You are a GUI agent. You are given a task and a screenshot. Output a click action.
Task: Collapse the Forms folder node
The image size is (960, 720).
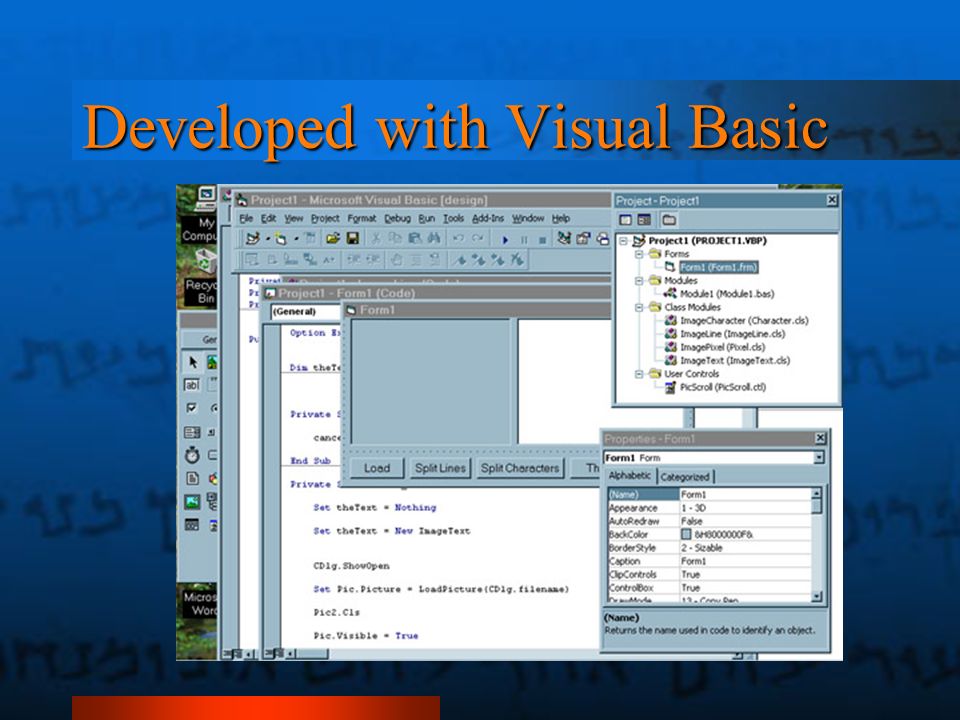(639, 254)
